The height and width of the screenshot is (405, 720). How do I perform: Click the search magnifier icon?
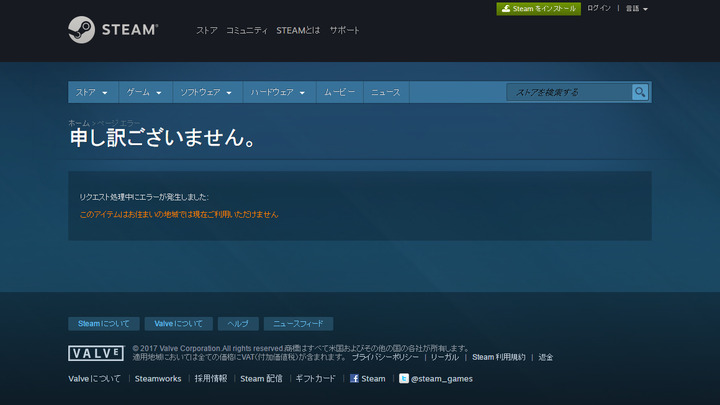coord(640,92)
